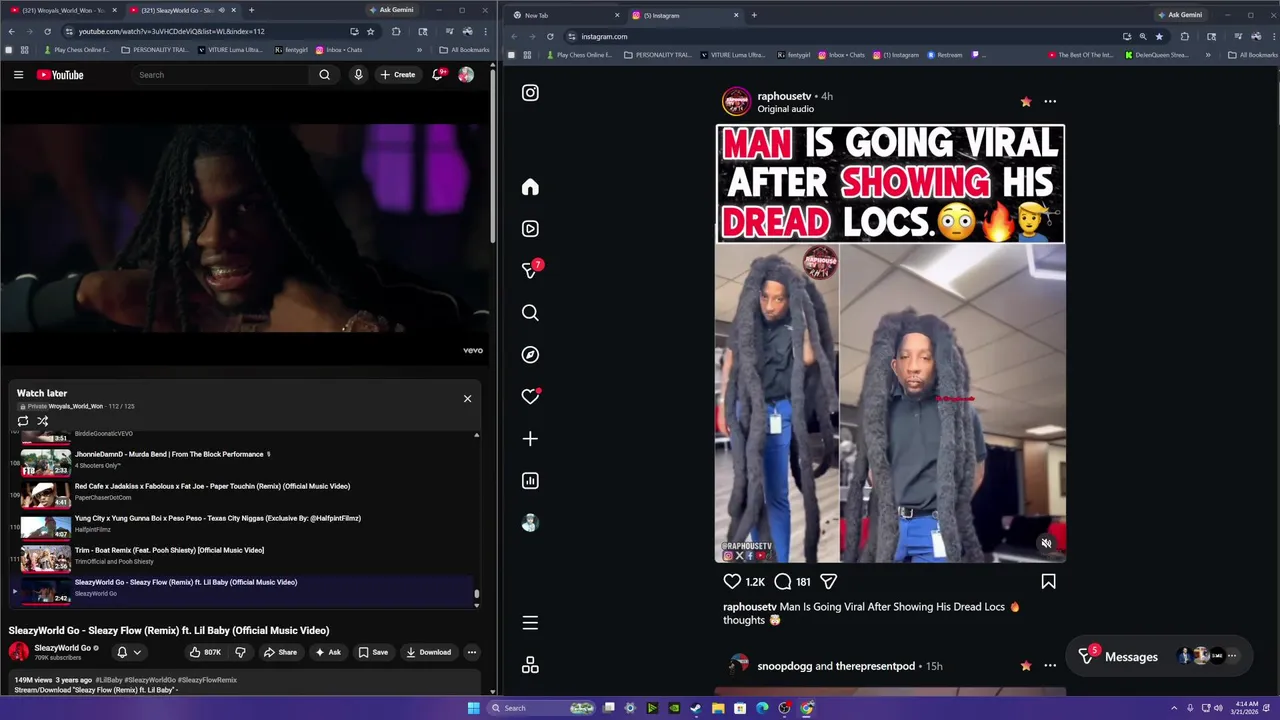Like the raphousetv post

[x=732, y=581]
